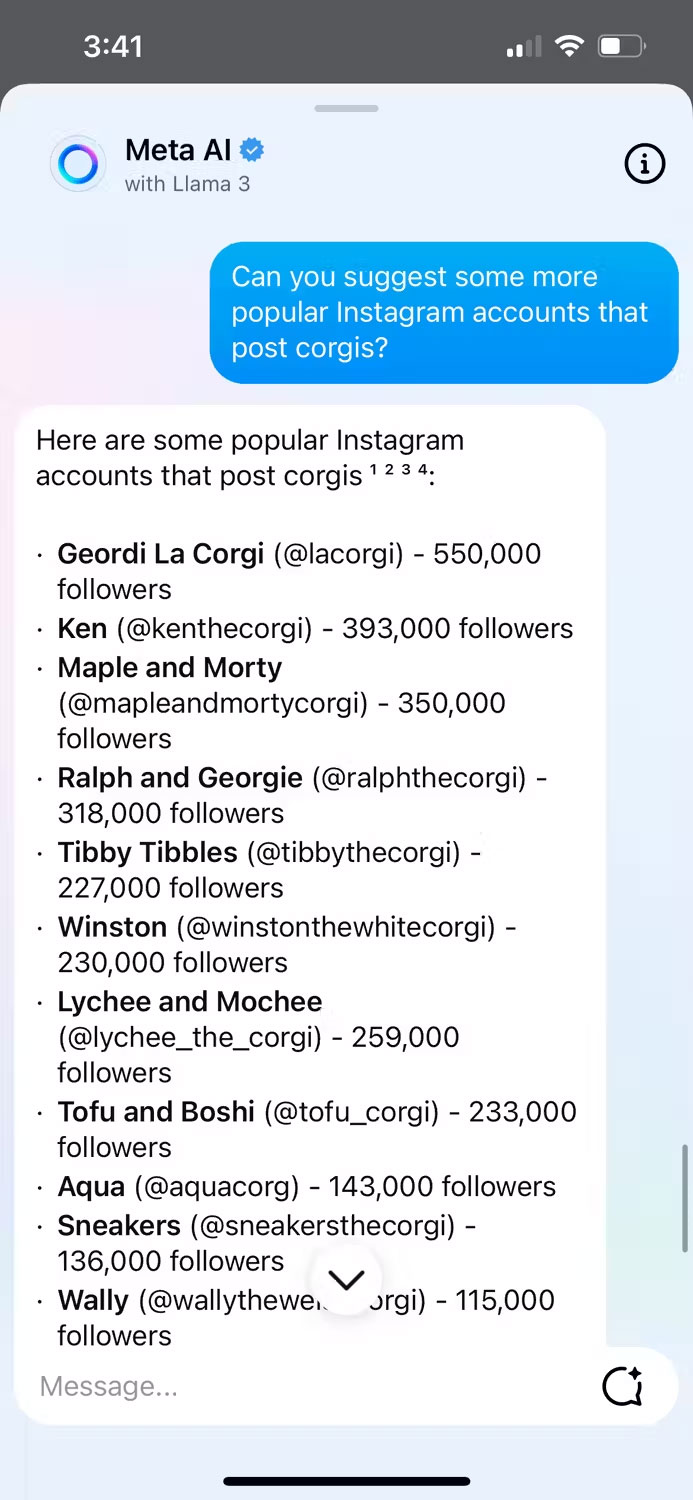693x1500 pixels.
Task: Tap the Geordi La Corgi listing
Action: click(160, 553)
